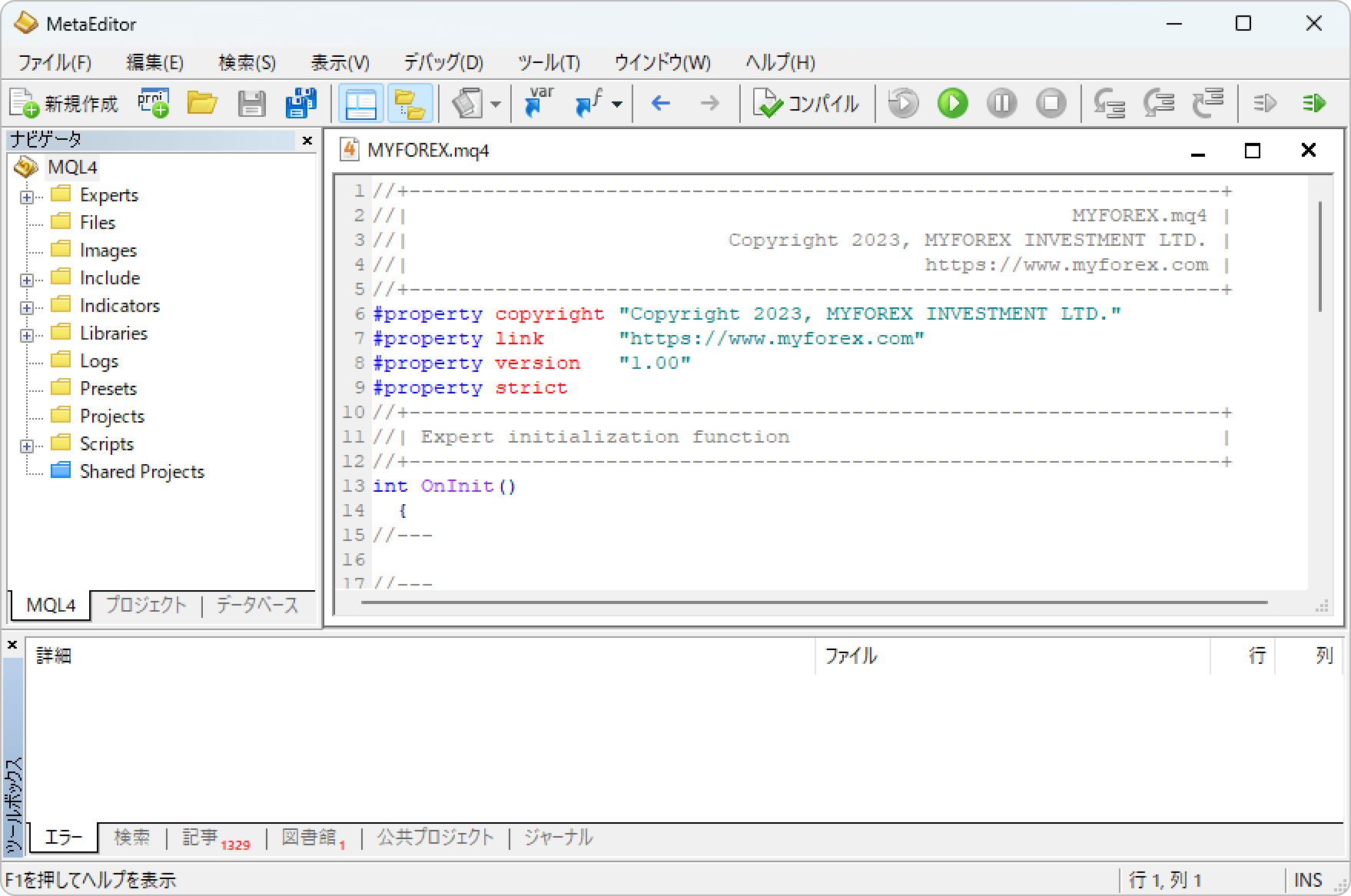Image resolution: width=1351 pixels, height=896 pixels.
Task: Switch to the 図書館 toolbox tab
Action: pyautogui.click(x=313, y=838)
